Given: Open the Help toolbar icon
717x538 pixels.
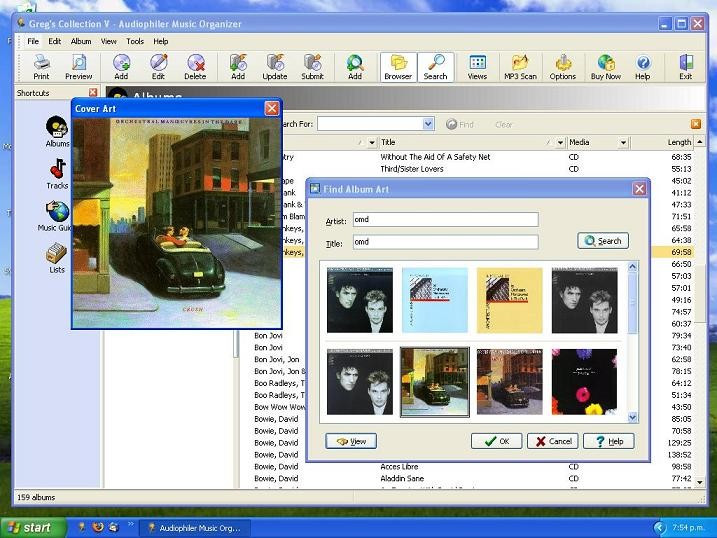Looking at the screenshot, I should click(x=642, y=67).
